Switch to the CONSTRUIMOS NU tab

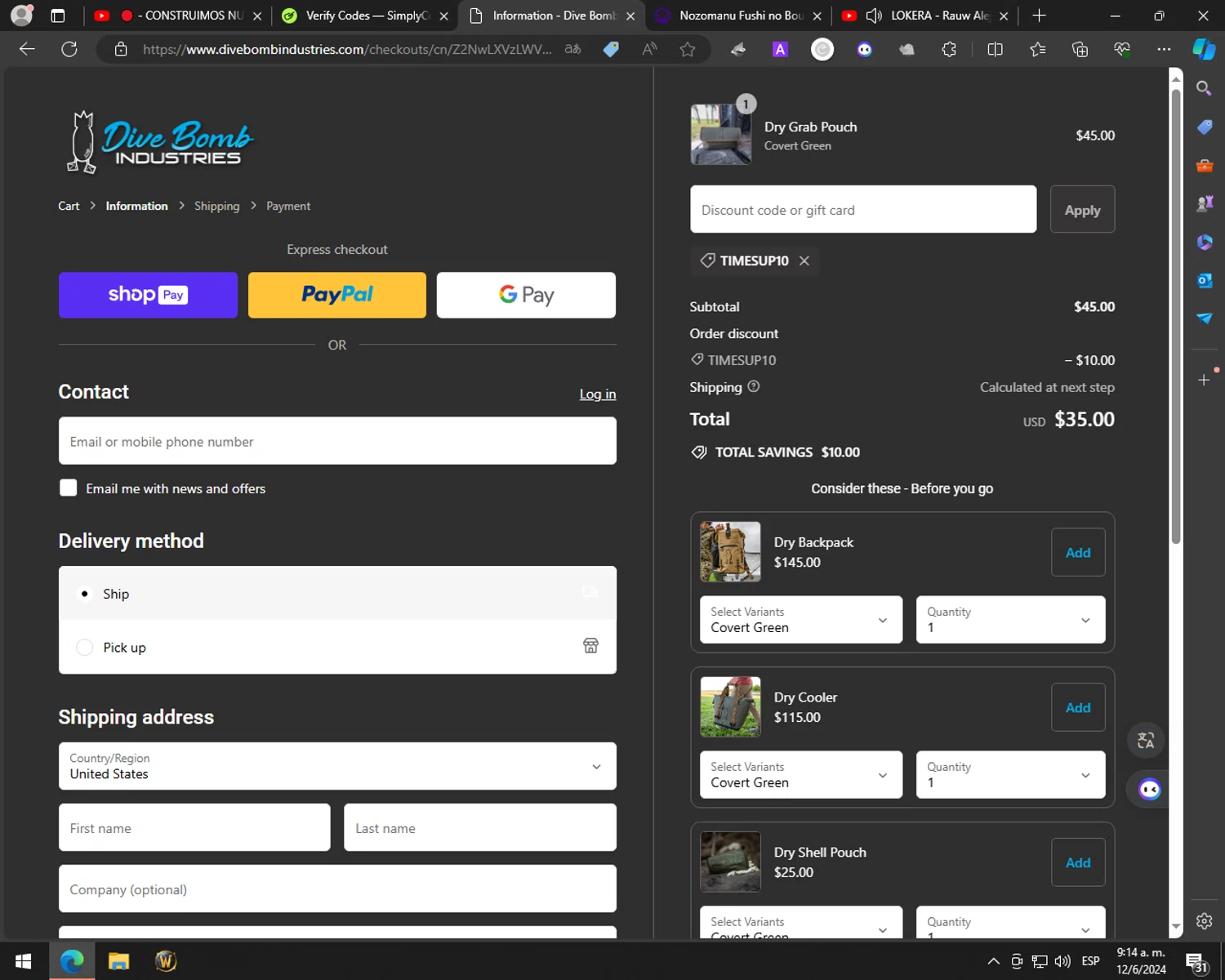(x=180, y=16)
